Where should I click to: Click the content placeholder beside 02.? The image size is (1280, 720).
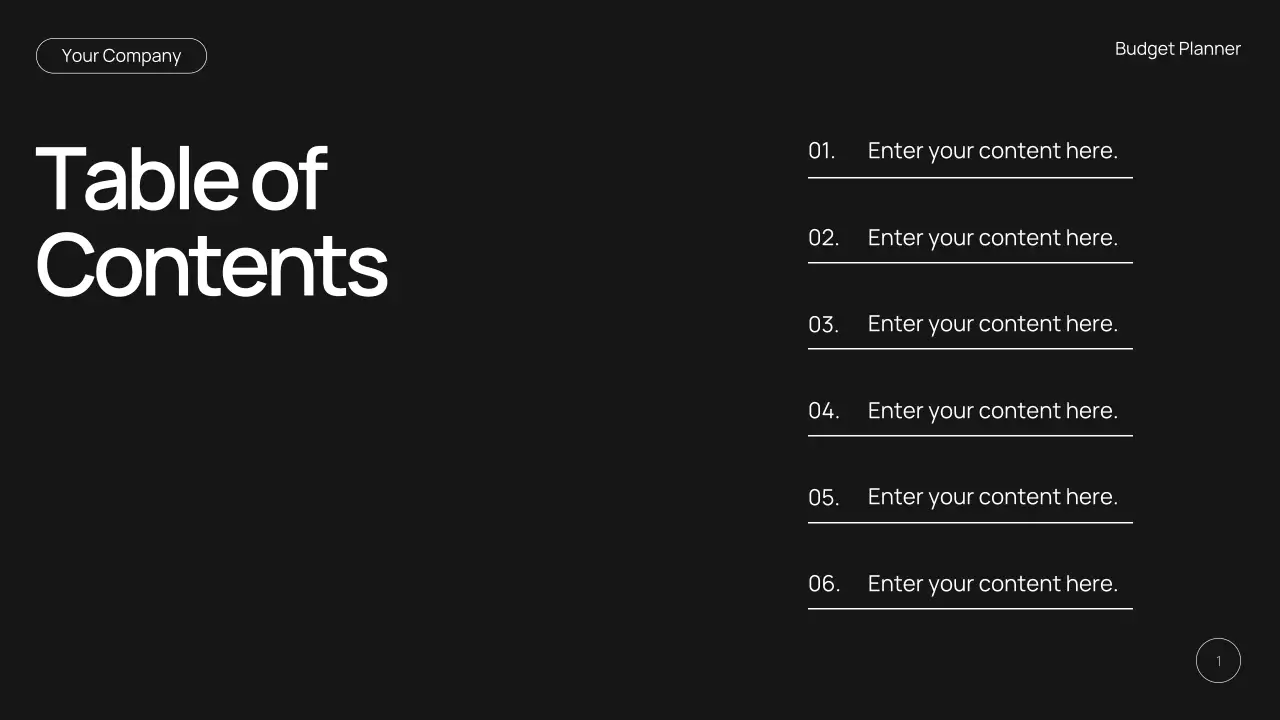992,238
